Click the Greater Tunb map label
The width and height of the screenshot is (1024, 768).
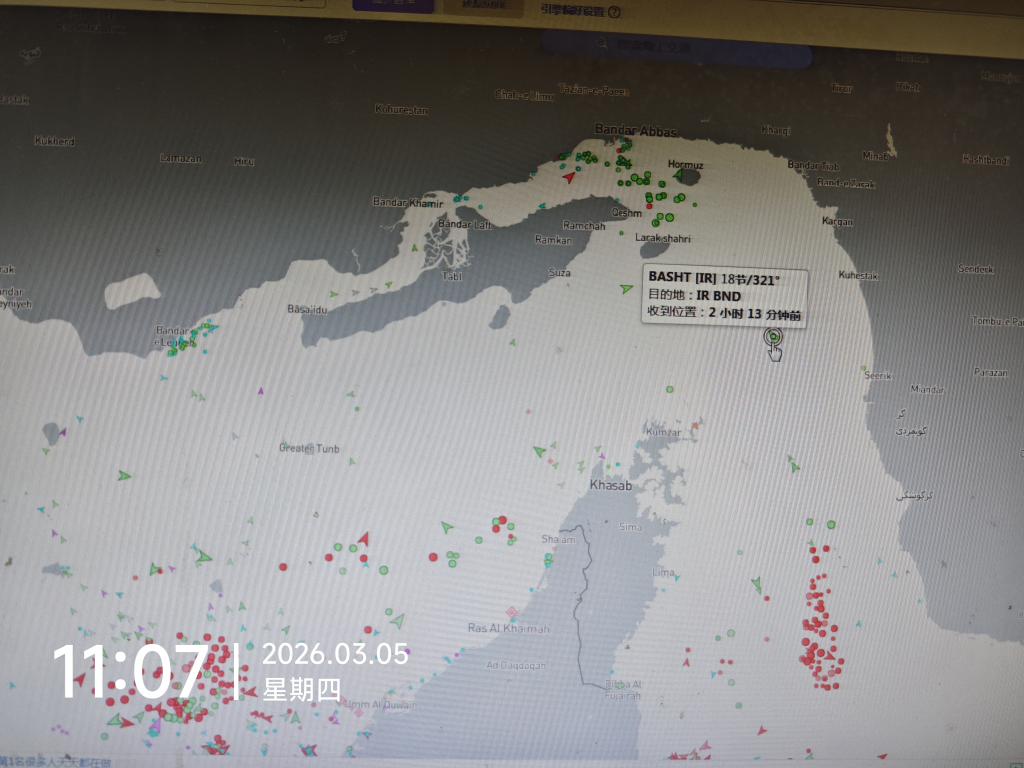pyautogui.click(x=309, y=448)
